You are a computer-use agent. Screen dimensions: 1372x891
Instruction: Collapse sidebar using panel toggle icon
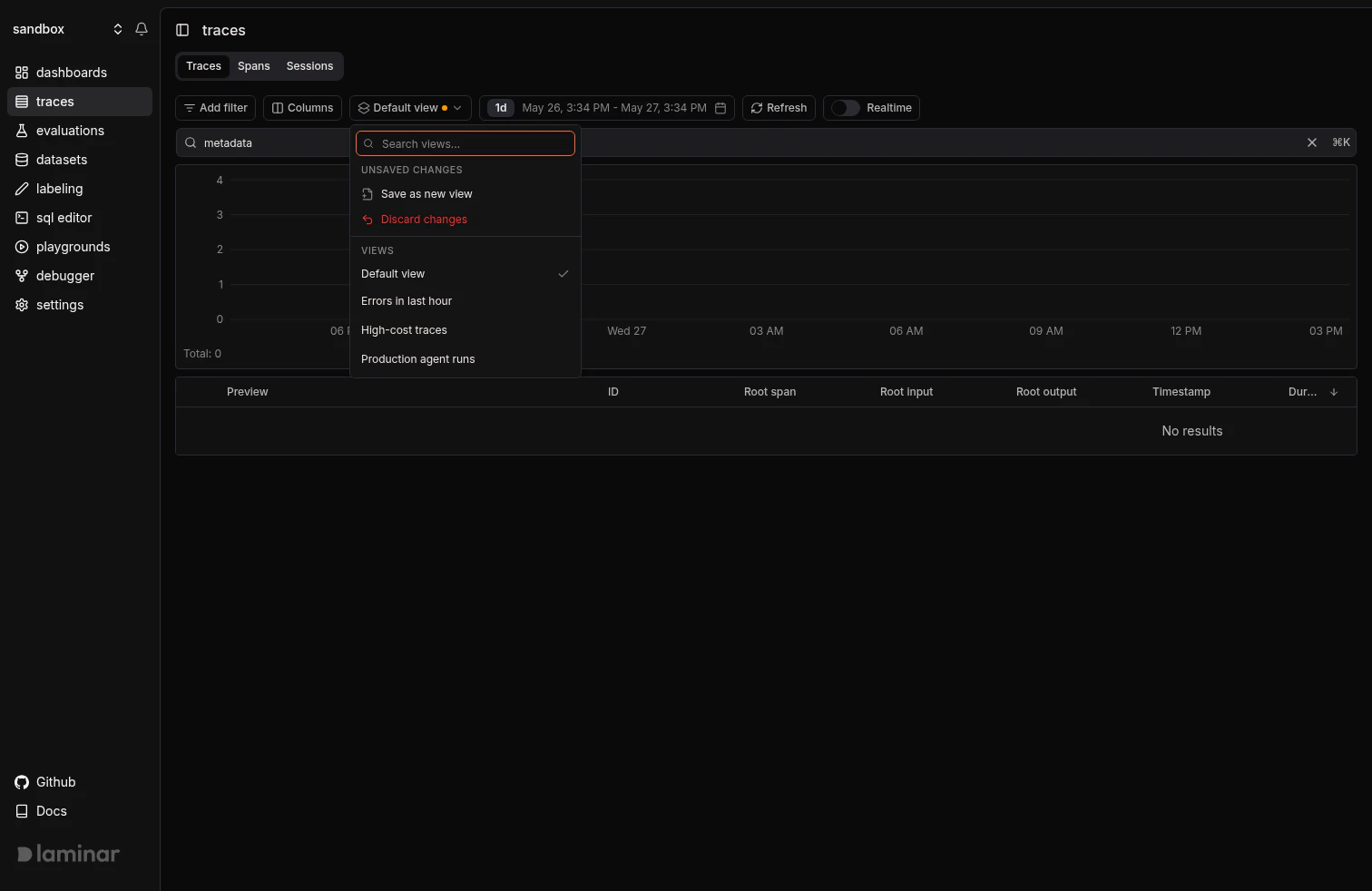[182, 30]
